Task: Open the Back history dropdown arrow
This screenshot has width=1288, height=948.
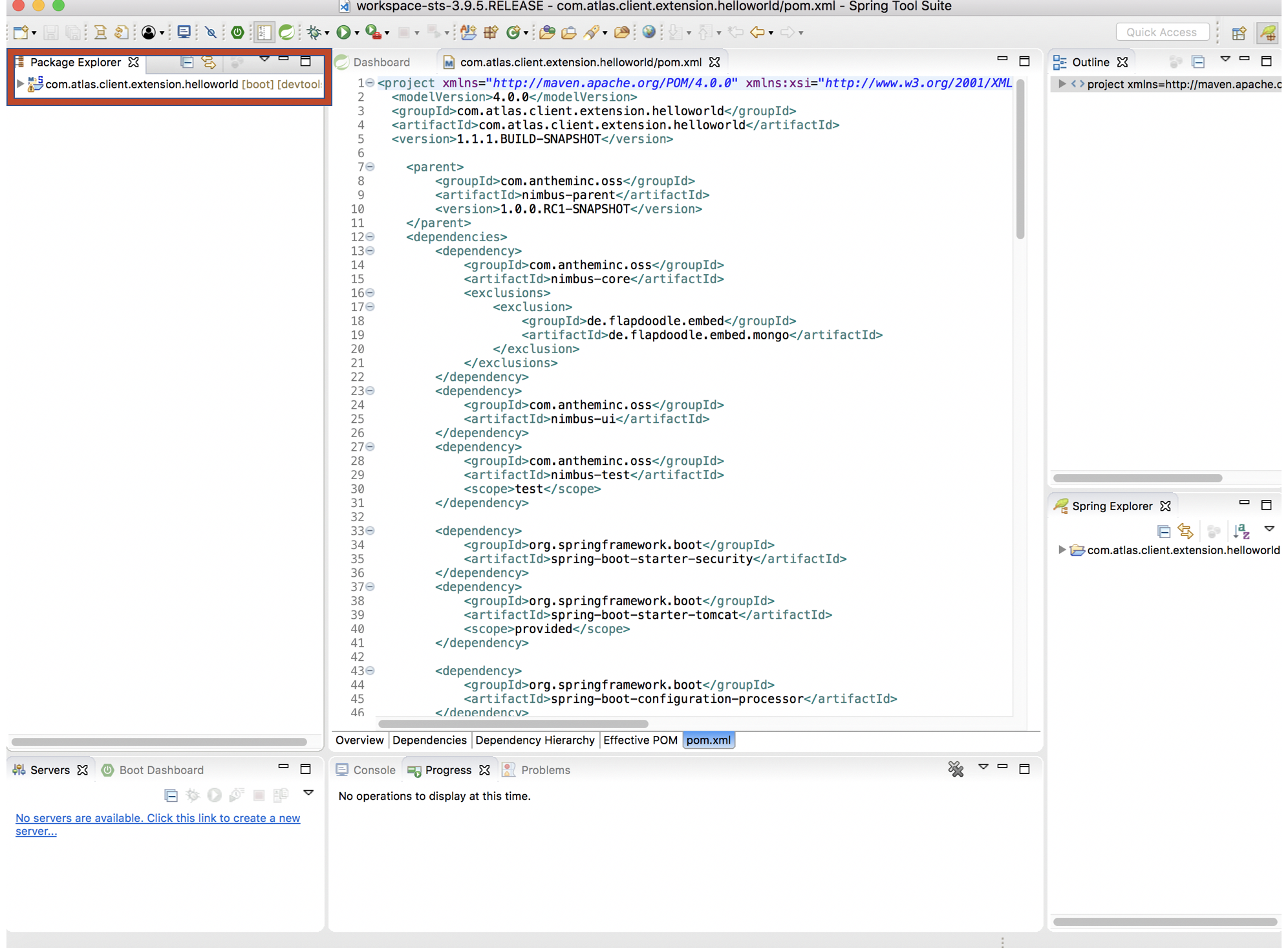Action: click(x=771, y=33)
